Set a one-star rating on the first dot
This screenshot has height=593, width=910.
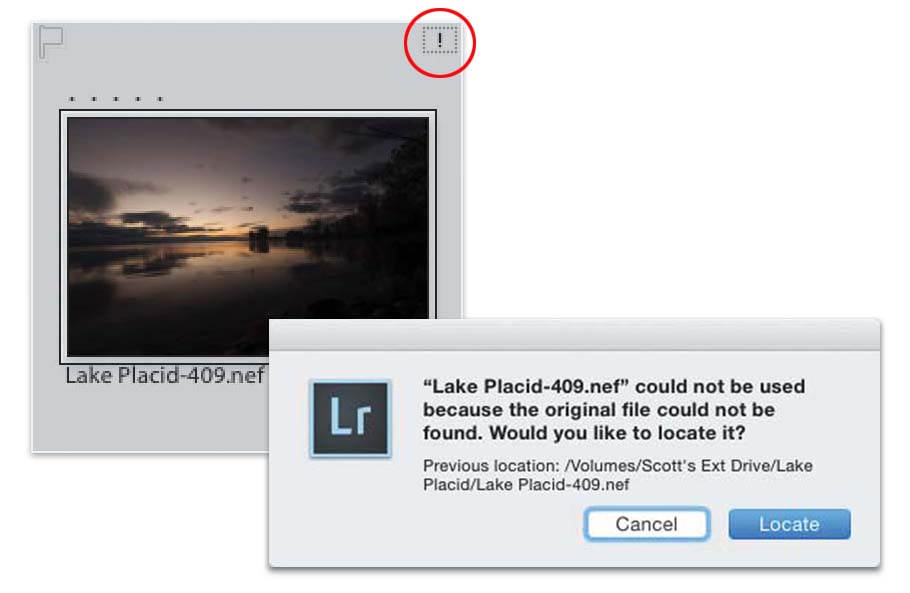pyautogui.click(x=71, y=100)
